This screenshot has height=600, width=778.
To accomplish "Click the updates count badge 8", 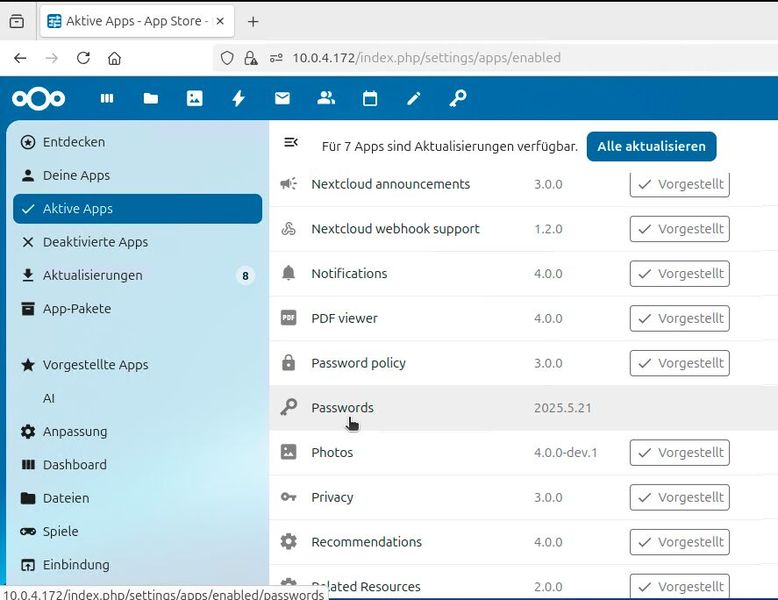I will 245,275.
